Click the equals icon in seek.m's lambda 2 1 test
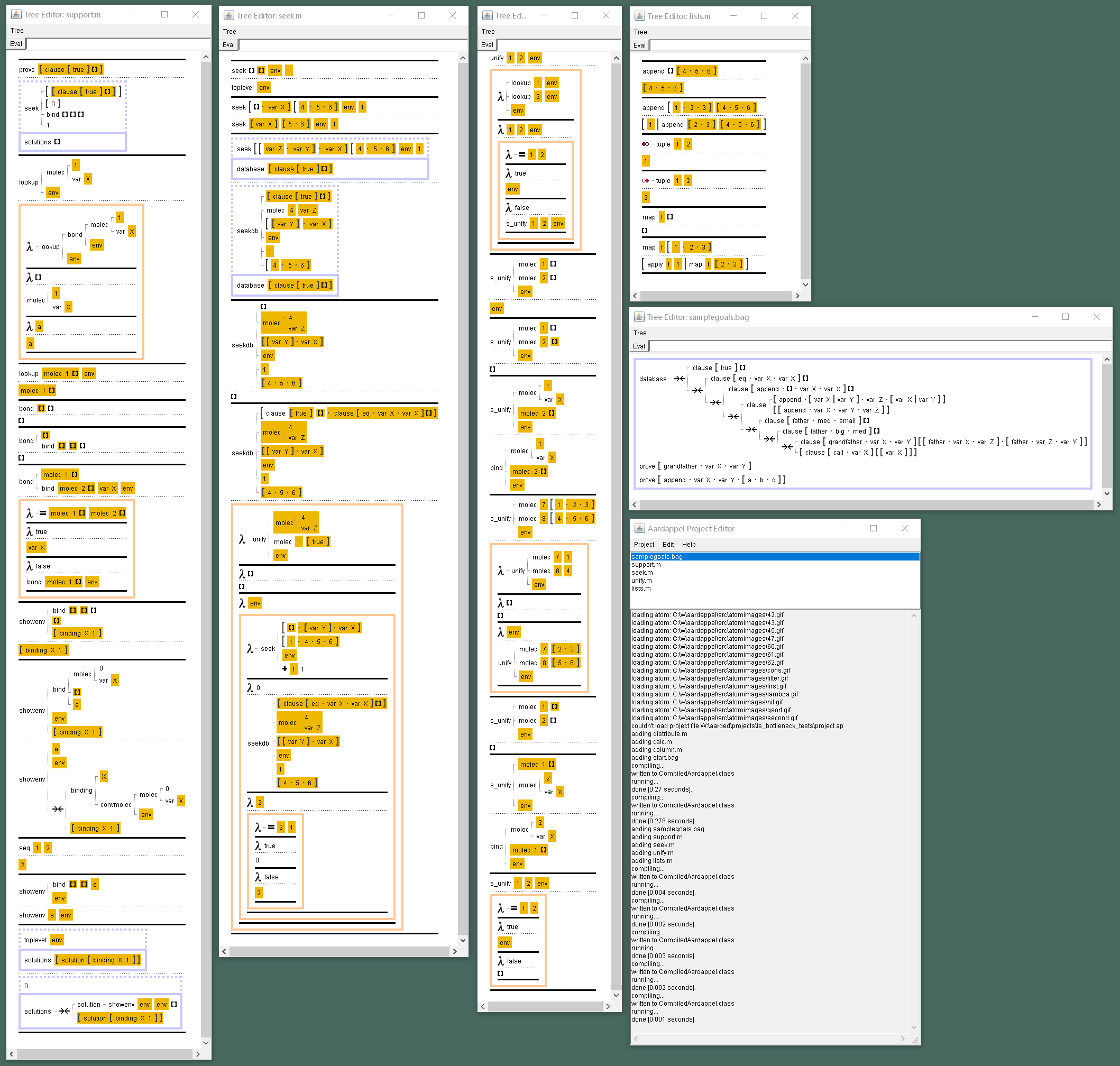 coord(271,828)
